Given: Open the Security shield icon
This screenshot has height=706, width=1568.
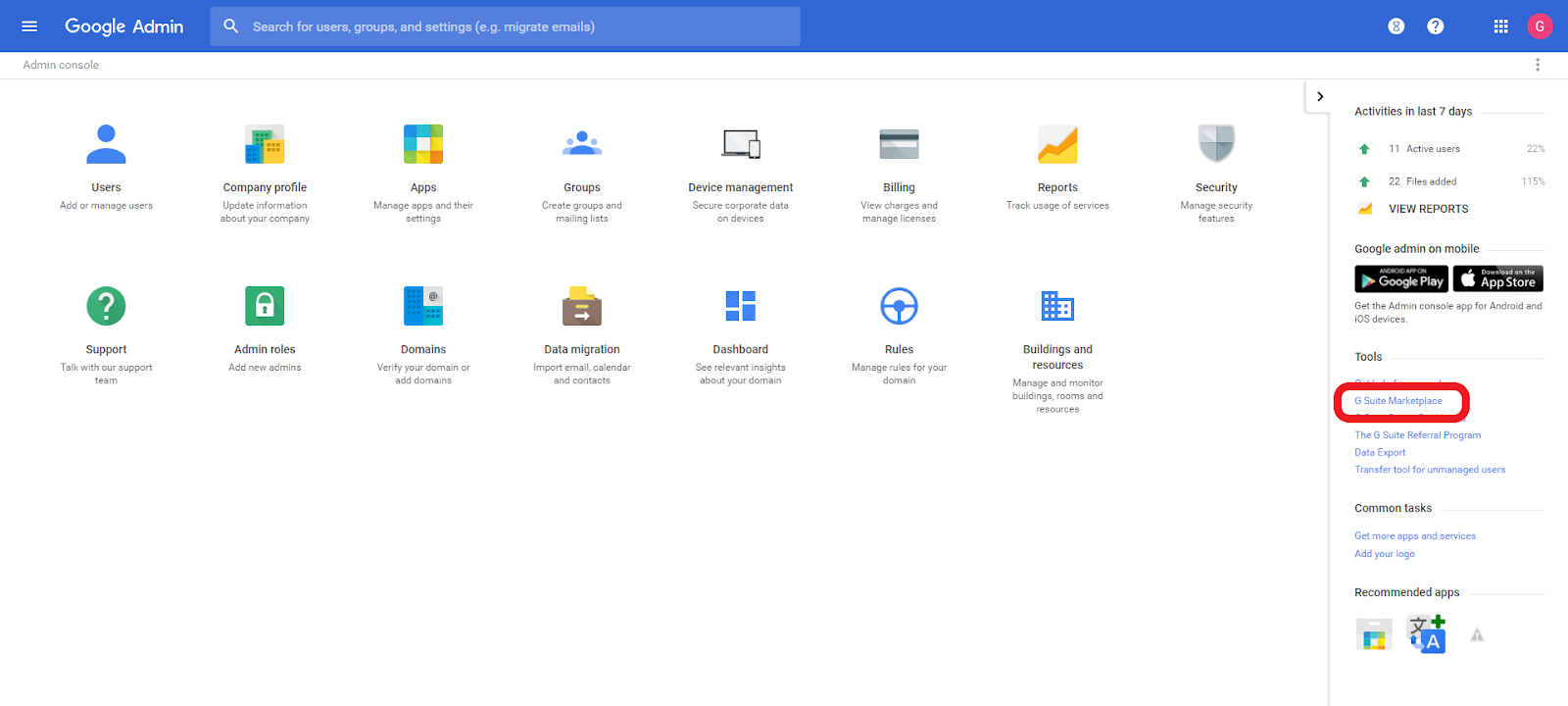Looking at the screenshot, I should pyautogui.click(x=1216, y=144).
